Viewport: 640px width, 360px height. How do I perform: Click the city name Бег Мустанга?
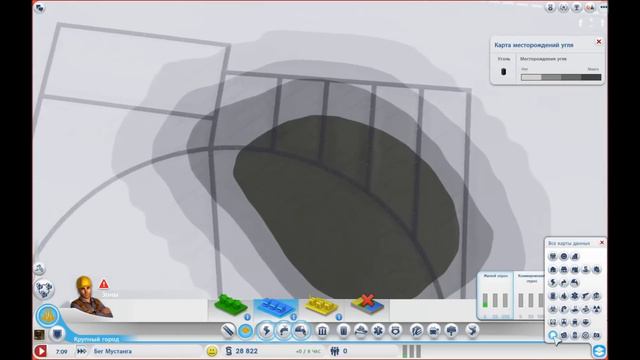(x=113, y=351)
